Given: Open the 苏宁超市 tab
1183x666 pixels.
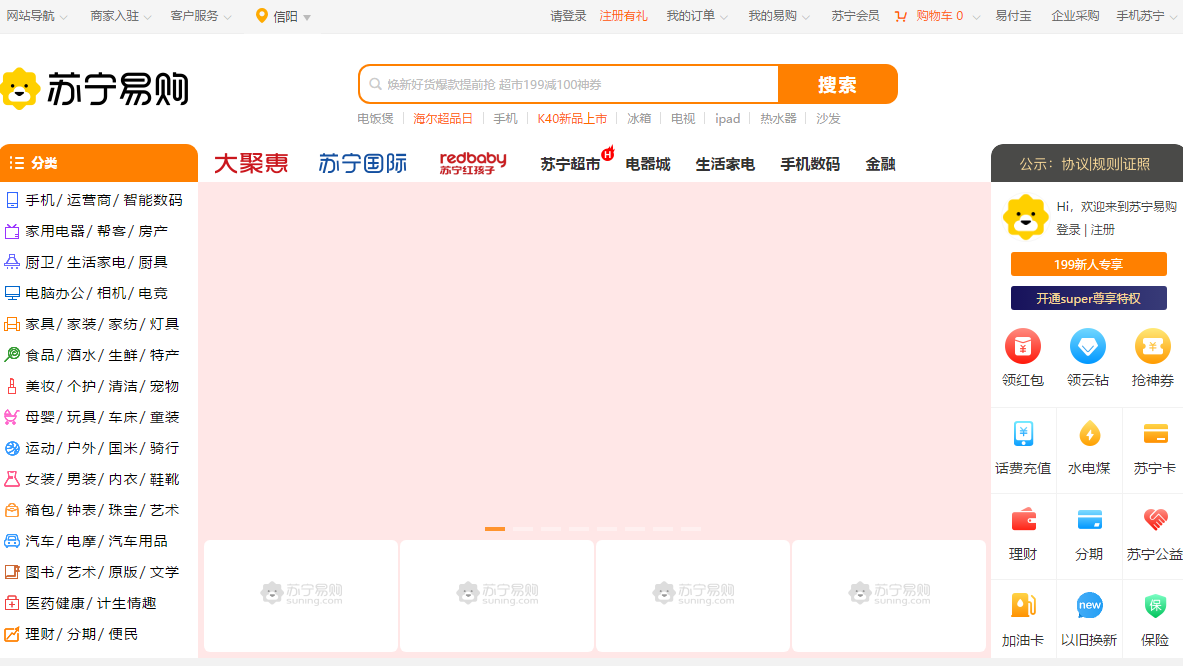Looking at the screenshot, I should (x=570, y=164).
